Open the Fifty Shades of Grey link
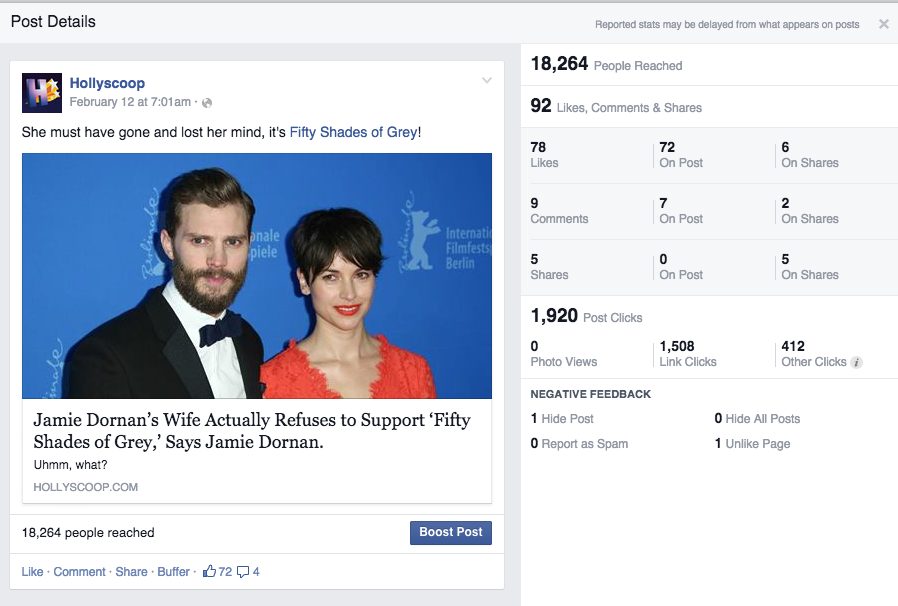The height and width of the screenshot is (606, 898). pos(353,132)
